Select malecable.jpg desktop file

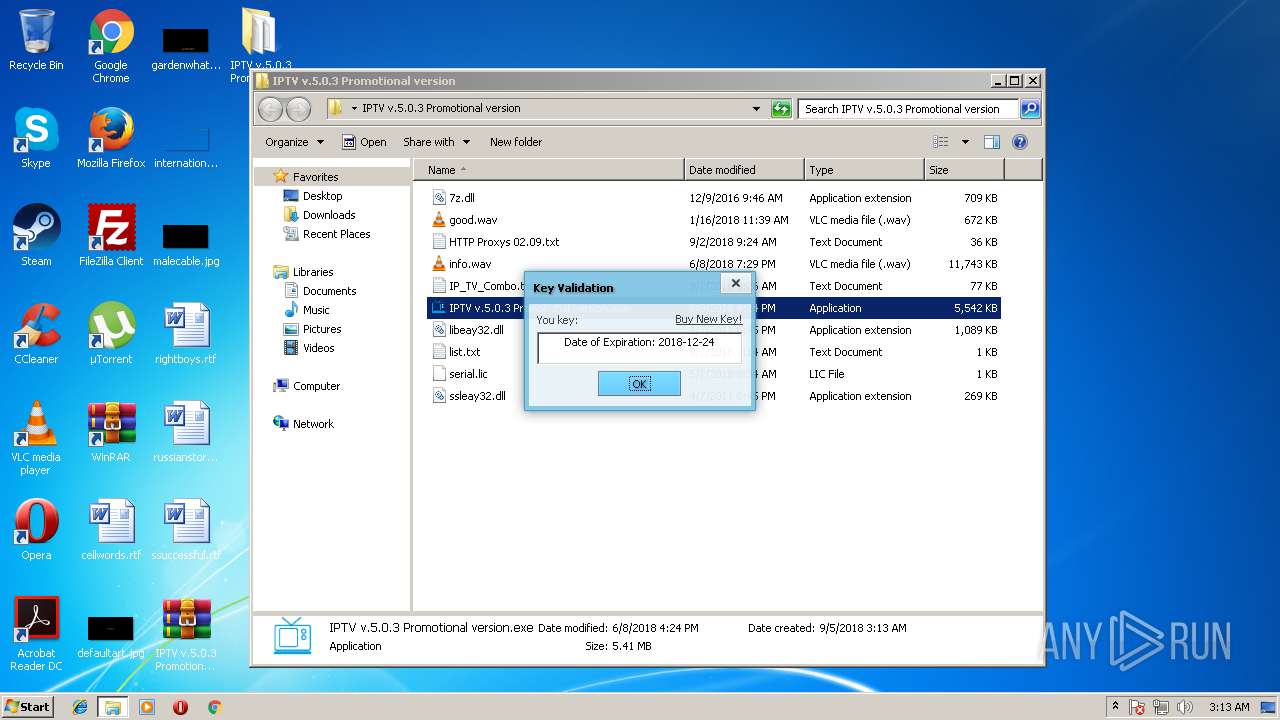(x=186, y=243)
